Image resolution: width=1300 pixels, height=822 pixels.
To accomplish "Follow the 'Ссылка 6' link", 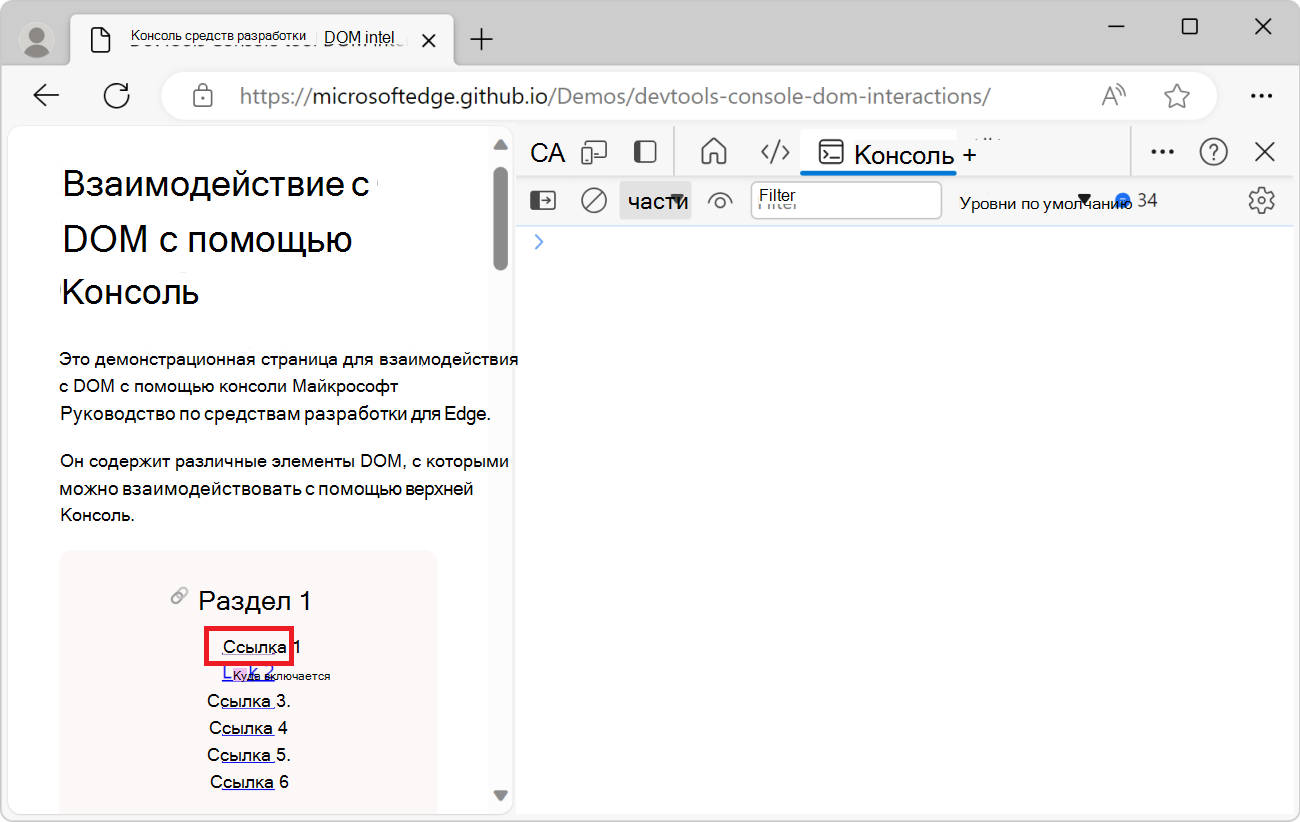I will point(240,781).
